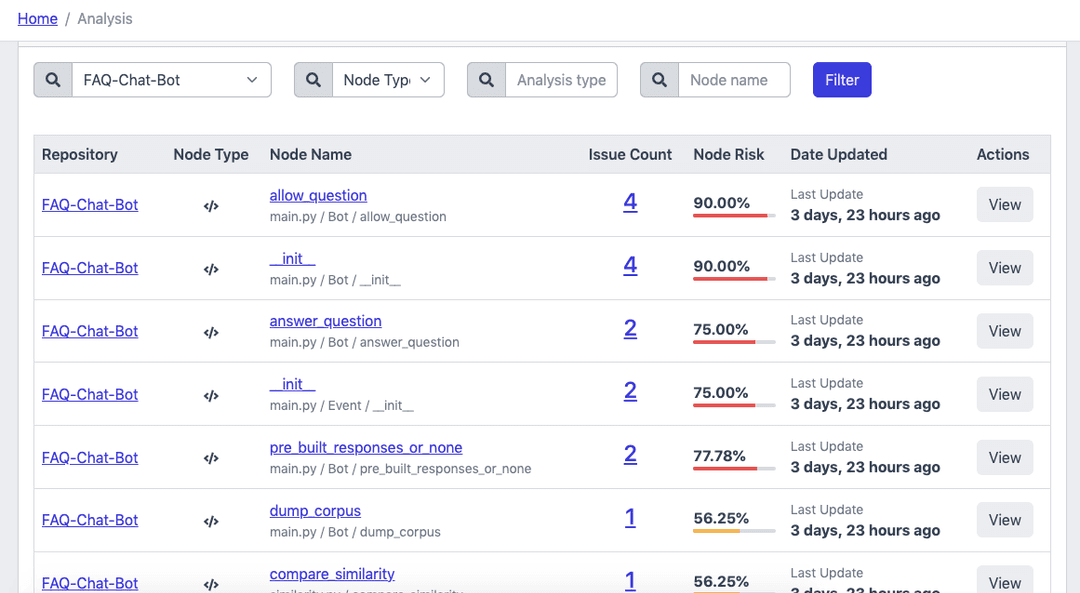Click the 90.00% risk bar for allow_question

[734, 215]
